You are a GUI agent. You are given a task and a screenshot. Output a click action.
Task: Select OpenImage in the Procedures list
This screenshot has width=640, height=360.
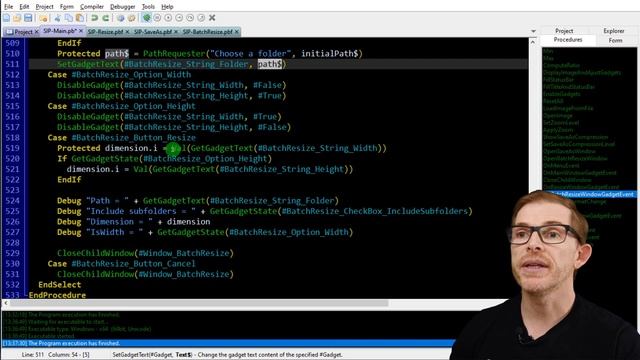tap(558, 116)
